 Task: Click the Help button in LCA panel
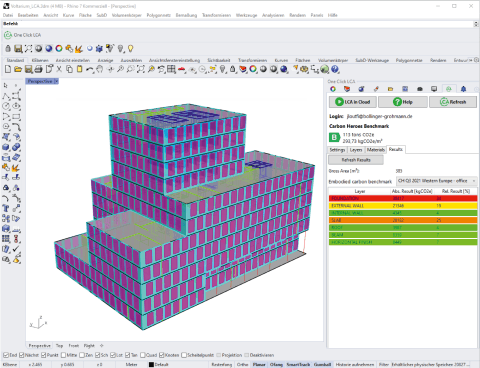(x=403, y=102)
